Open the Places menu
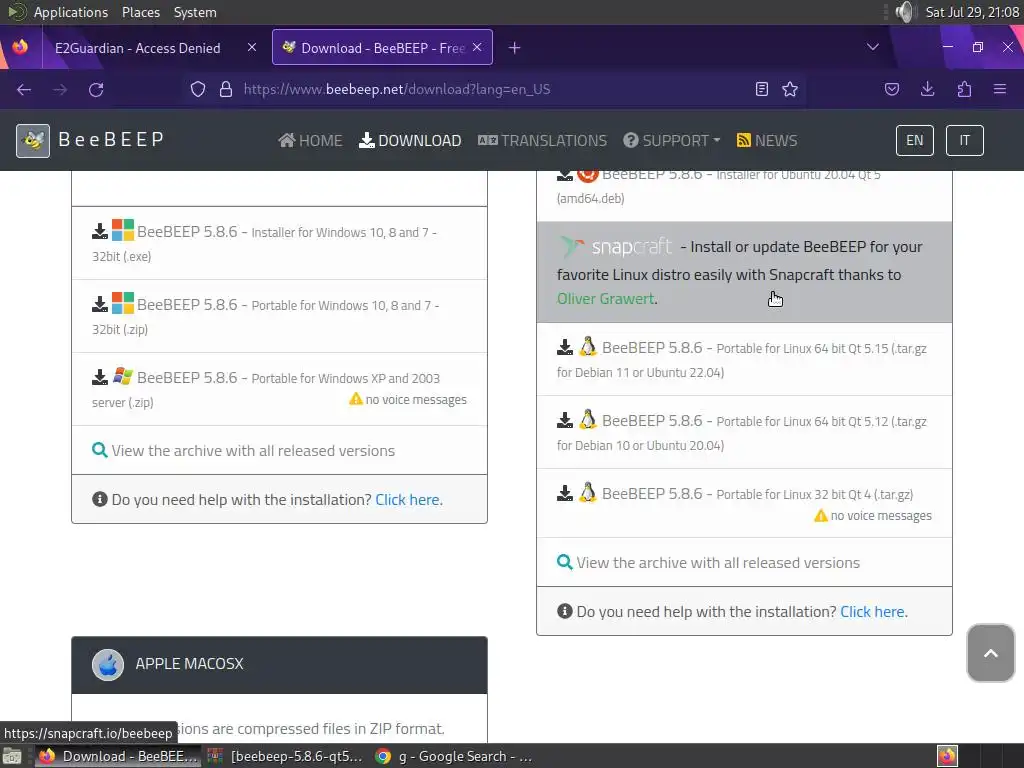 tap(140, 12)
